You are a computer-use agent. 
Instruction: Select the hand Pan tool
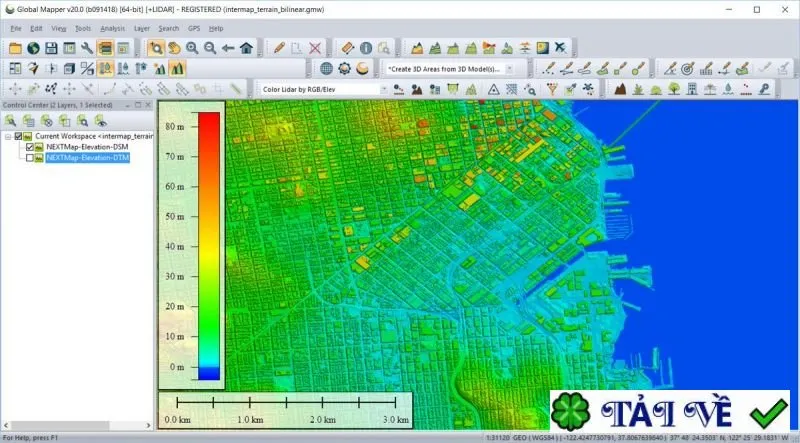174,48
